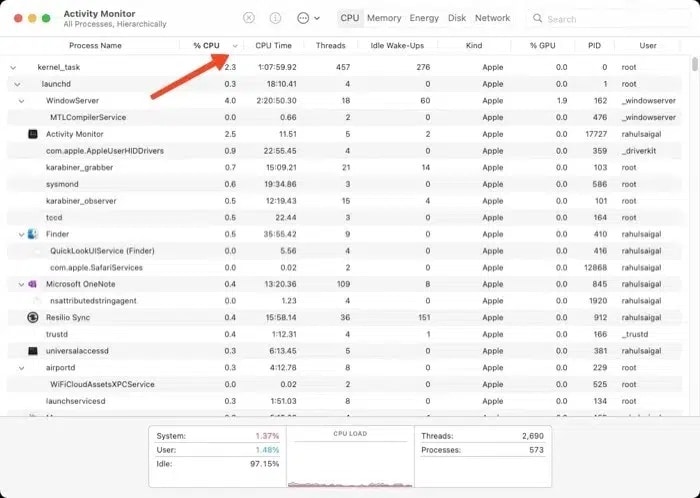The width and height of the screenshot is (700, 498).
Task: Click the Stop process X icon
Action: [249, 18]
